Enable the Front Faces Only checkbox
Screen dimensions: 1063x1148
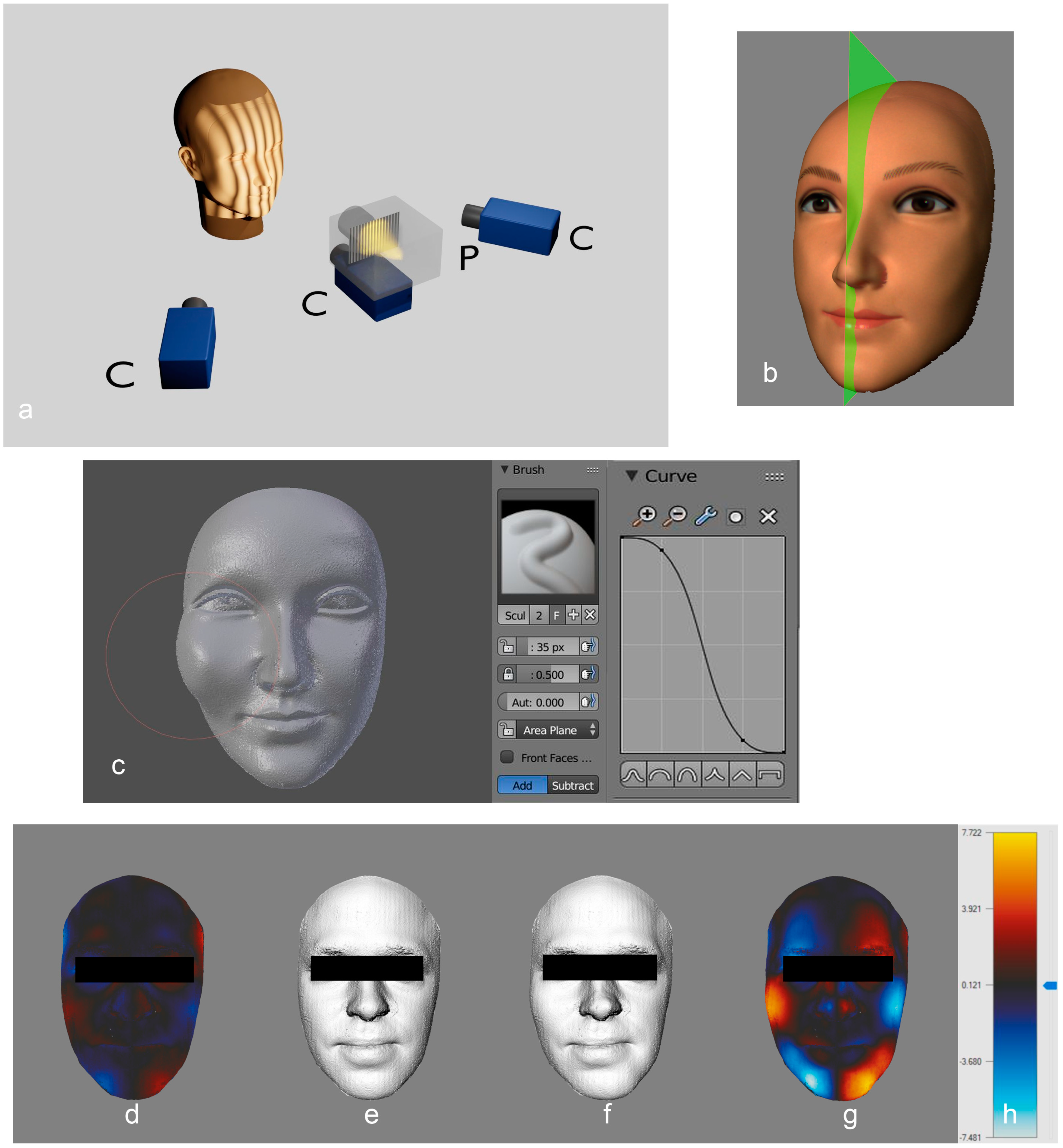coord(507,757)
